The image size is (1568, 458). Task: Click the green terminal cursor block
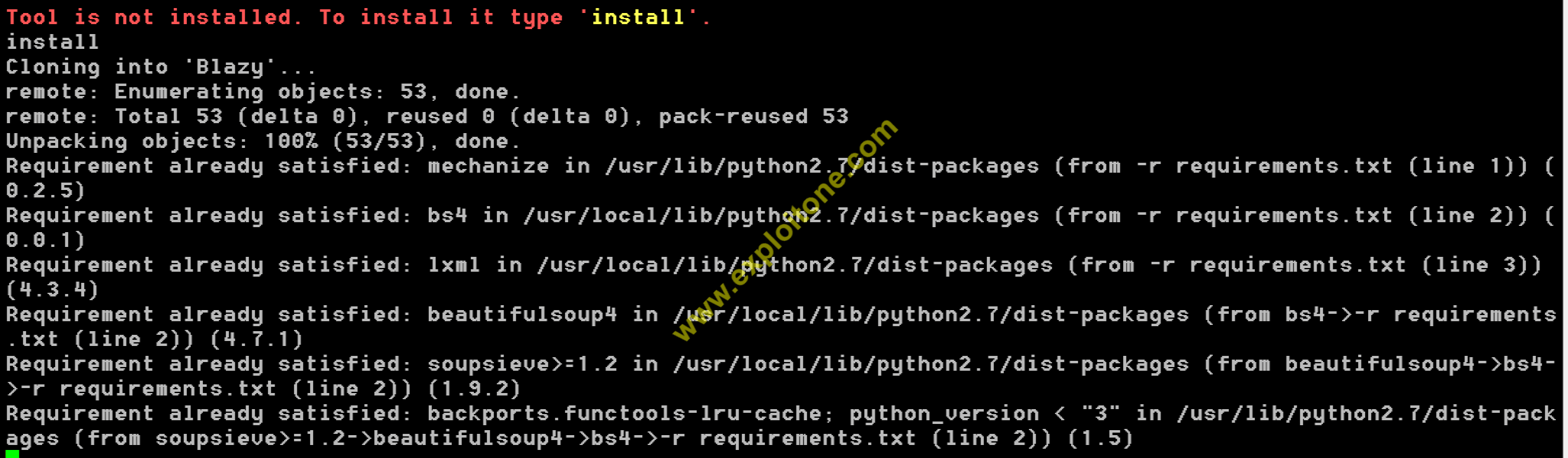12,454
